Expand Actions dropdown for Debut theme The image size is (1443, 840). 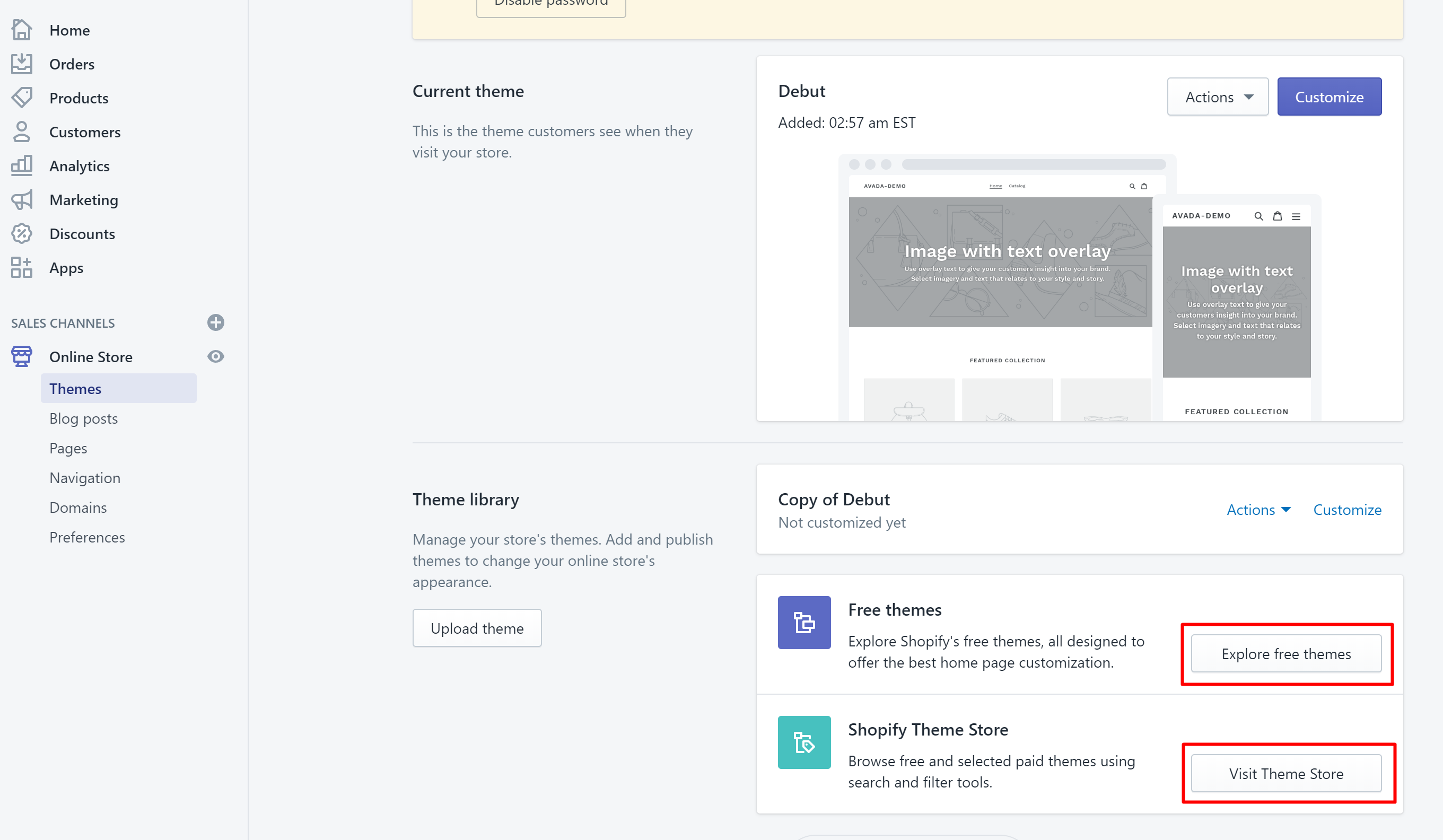1215,96
